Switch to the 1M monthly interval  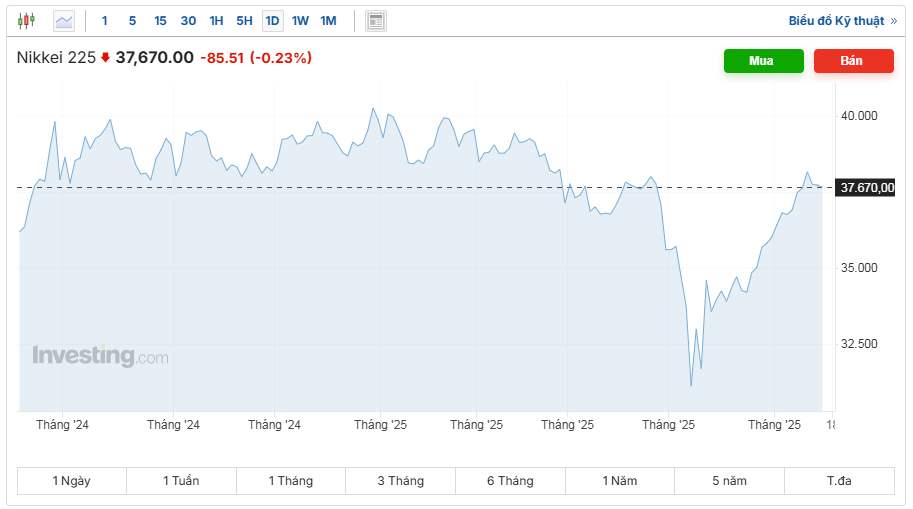(328, 20)
